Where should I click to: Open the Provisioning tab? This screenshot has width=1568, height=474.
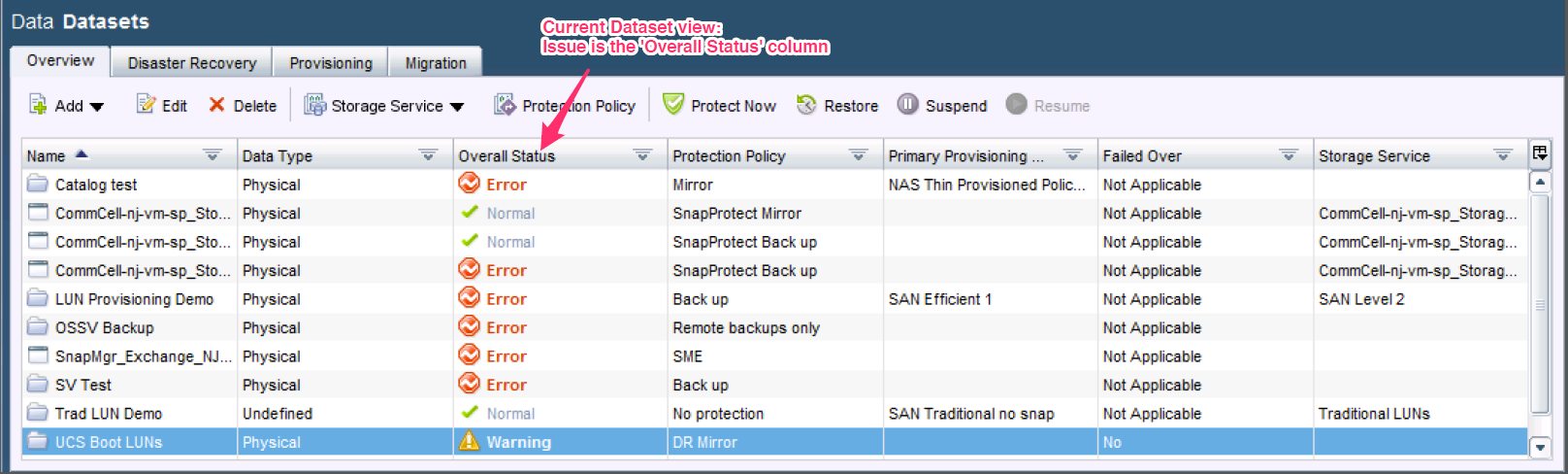coord(331,63)
